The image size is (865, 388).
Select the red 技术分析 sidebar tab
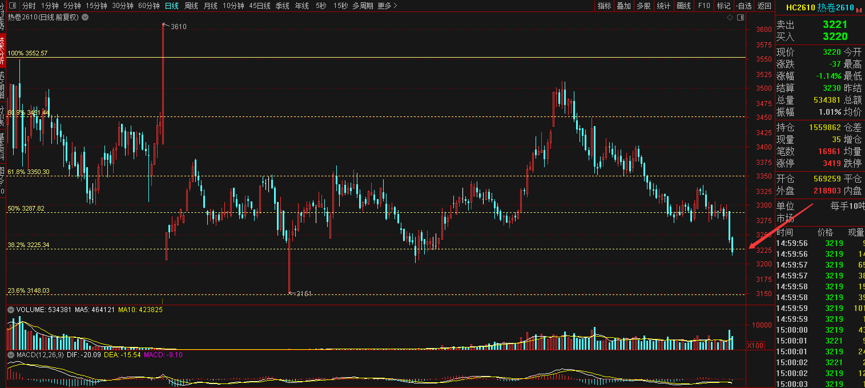coord(3,49)
